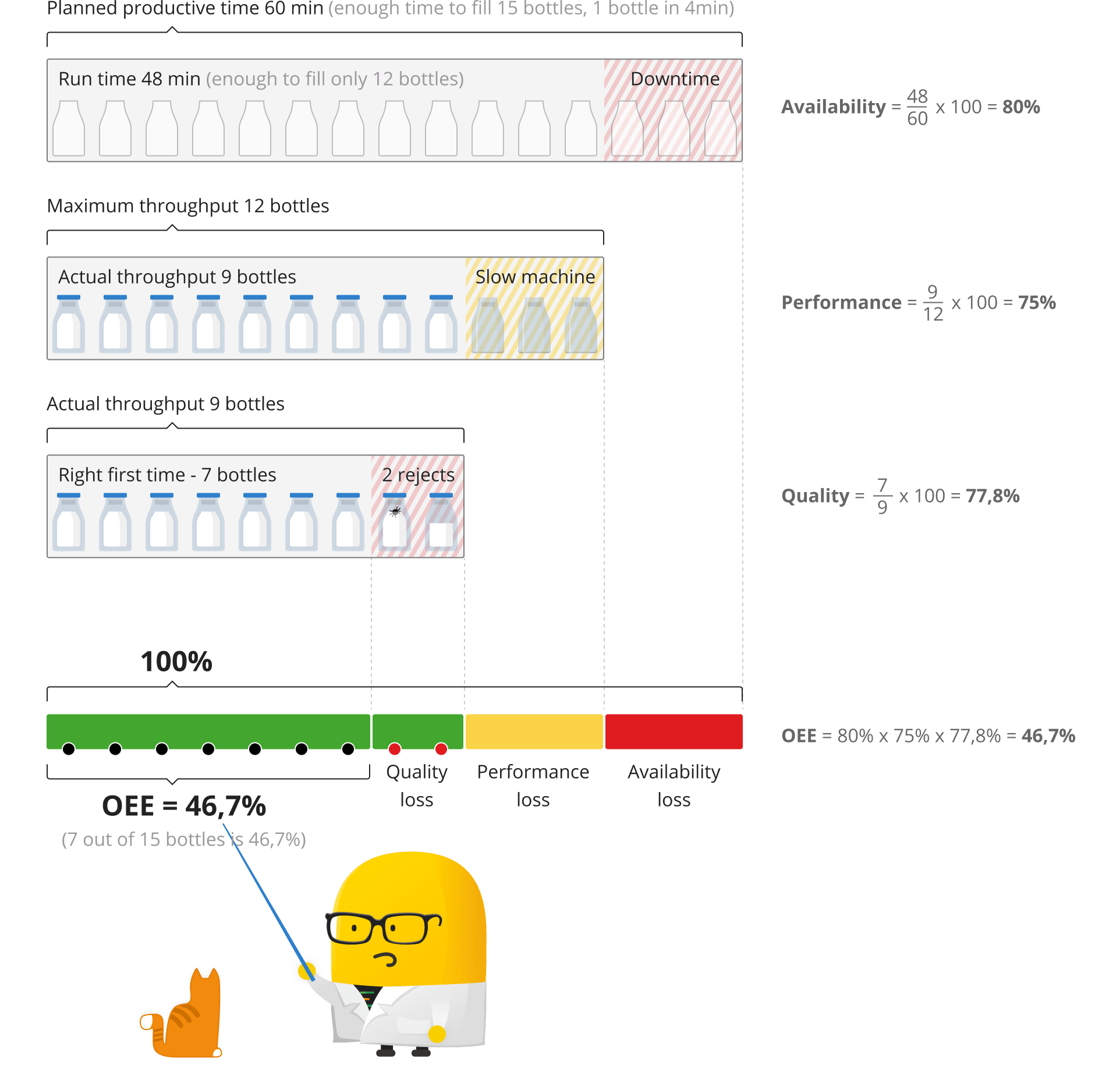Click the last downtime bottle outline

pyautogui.click(x=721, y=128)
